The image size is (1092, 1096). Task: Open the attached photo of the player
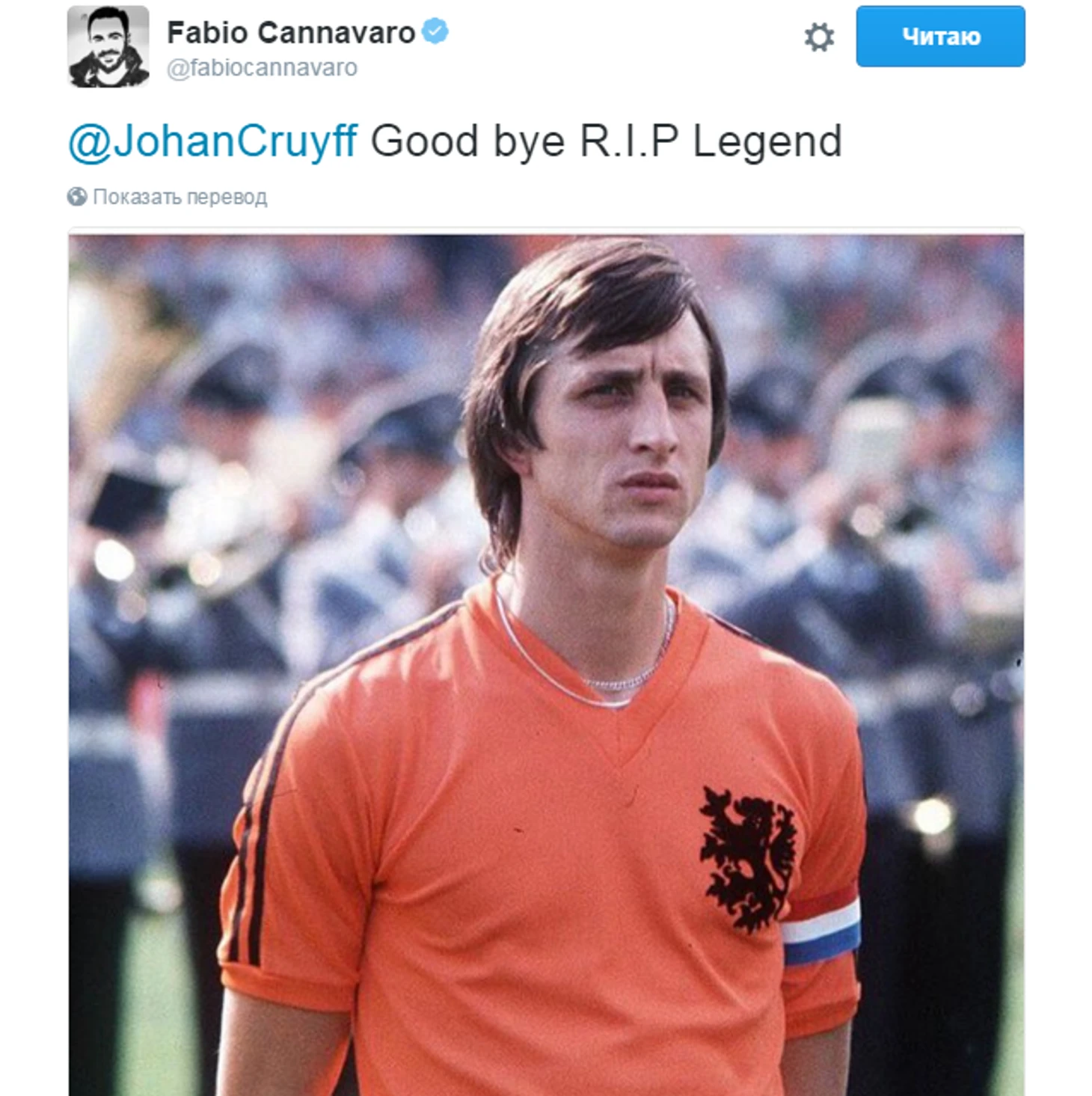(x=546, y=665)
